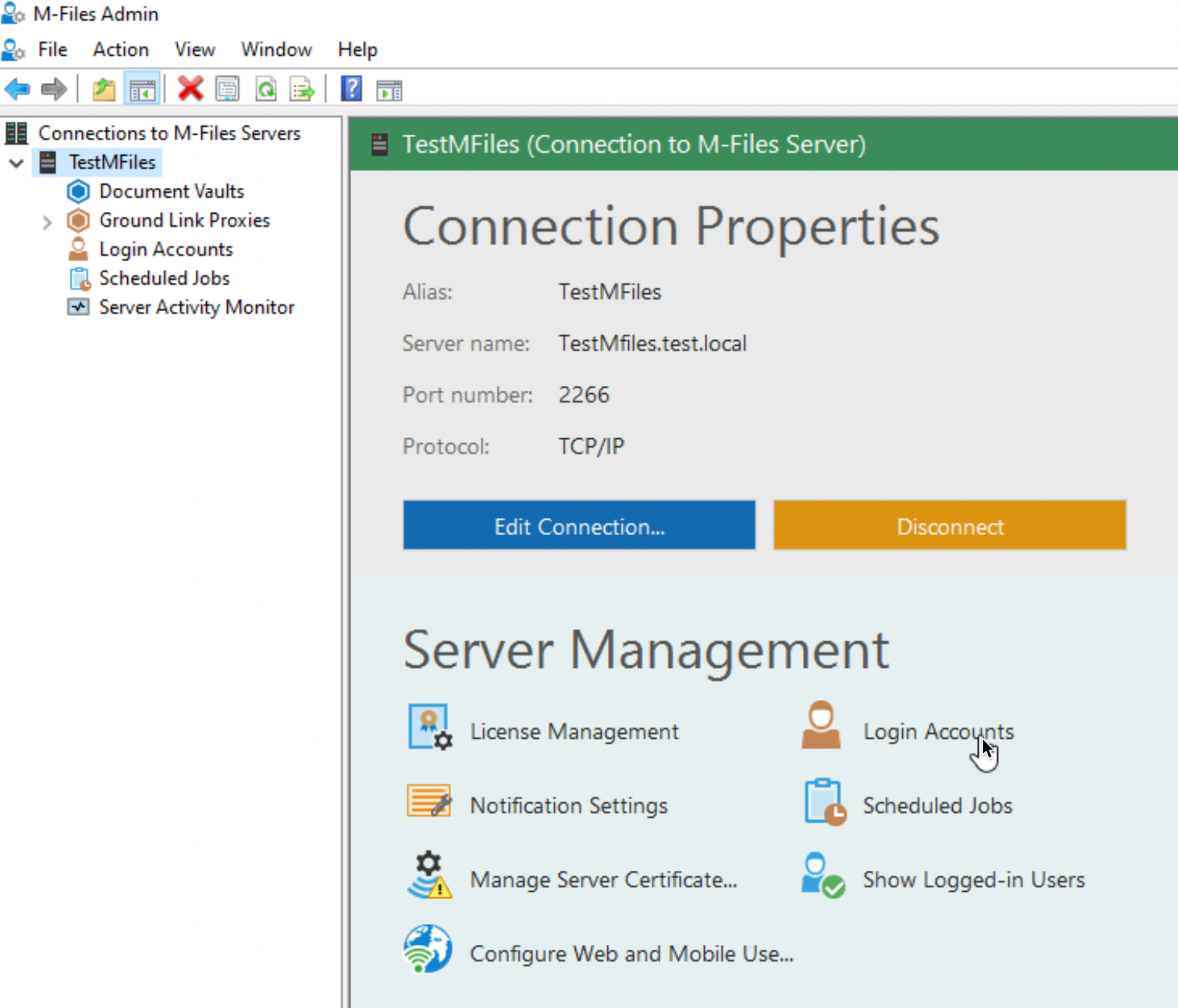1178x1008 pixels.
Task: Open the Action menu
Action: pyautogui.click(x=121, y=49)
